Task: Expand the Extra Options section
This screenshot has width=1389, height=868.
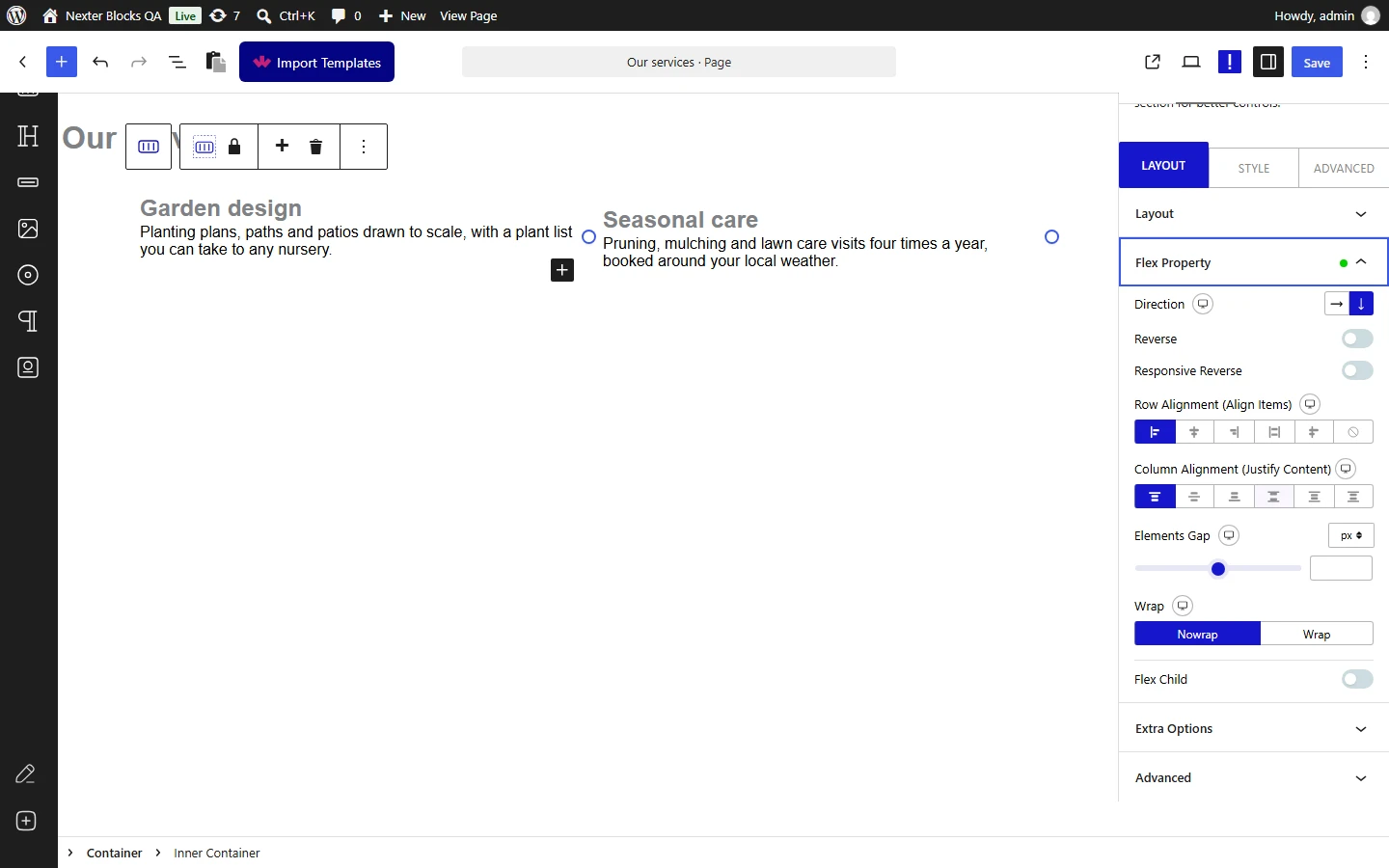Action: [x=1254, y=729]
